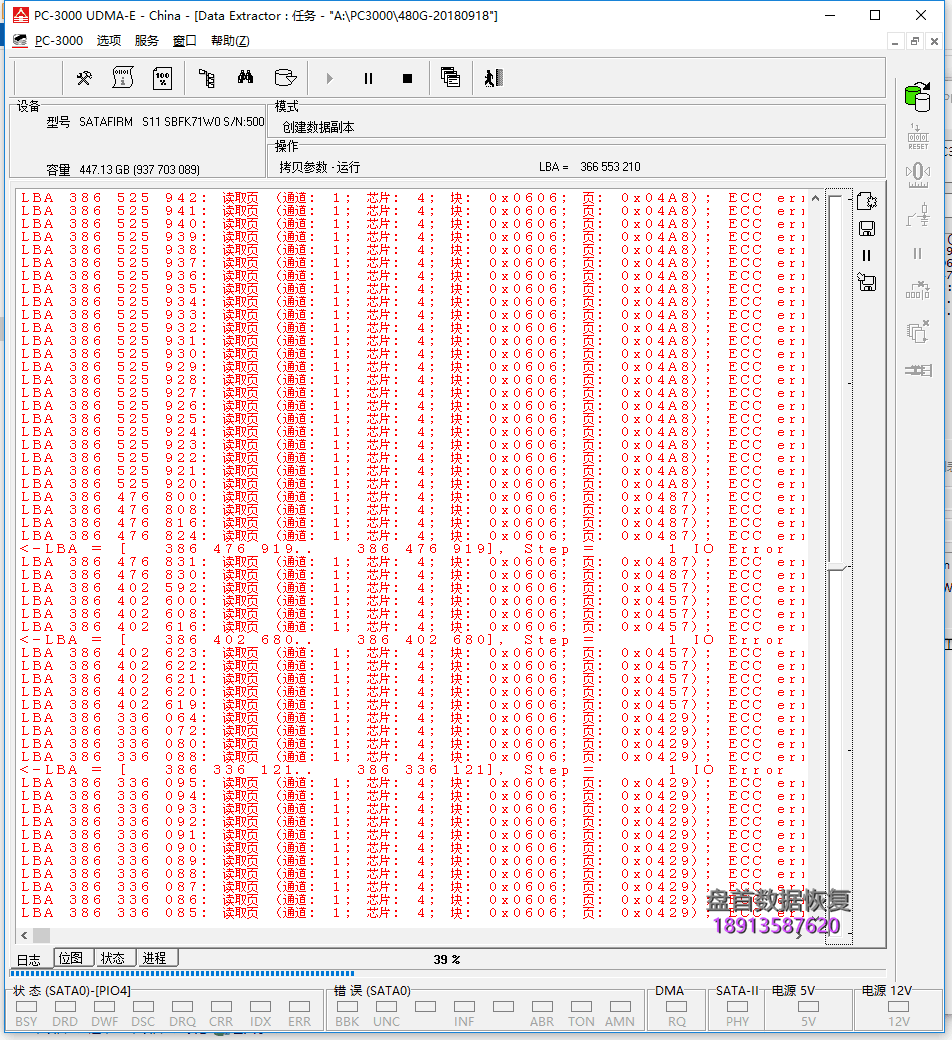Click the exit running man icon
This screenshot has height=1040, width=952.
click(x=492, y=78)
